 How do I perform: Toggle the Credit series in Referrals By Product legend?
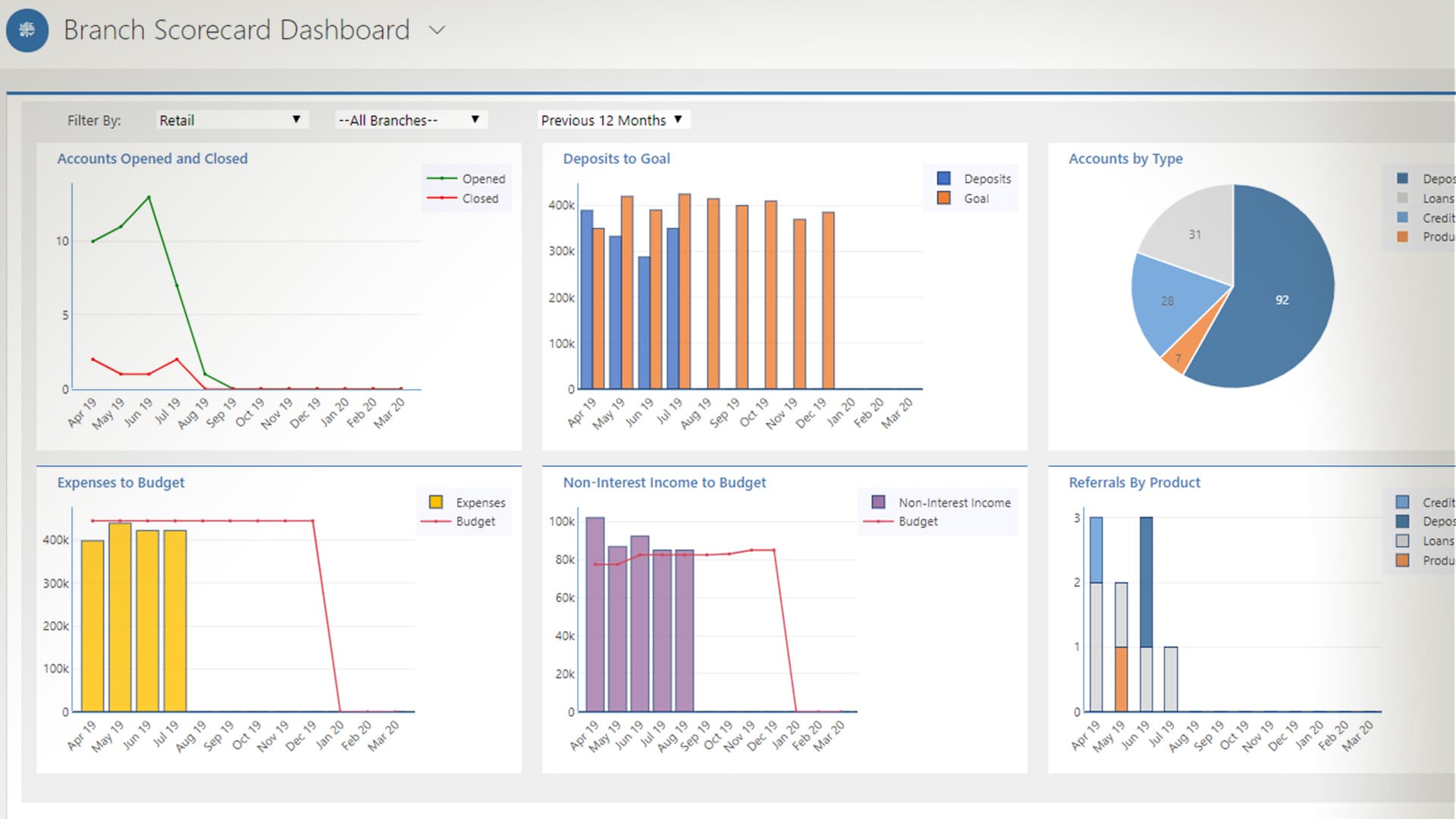(x=1401, y=502)
